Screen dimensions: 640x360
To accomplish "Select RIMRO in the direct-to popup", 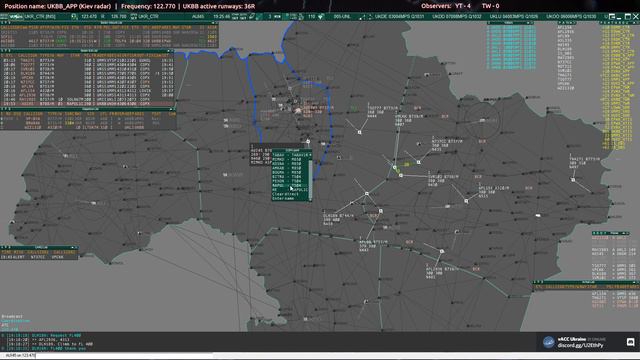I will point(290,159).
